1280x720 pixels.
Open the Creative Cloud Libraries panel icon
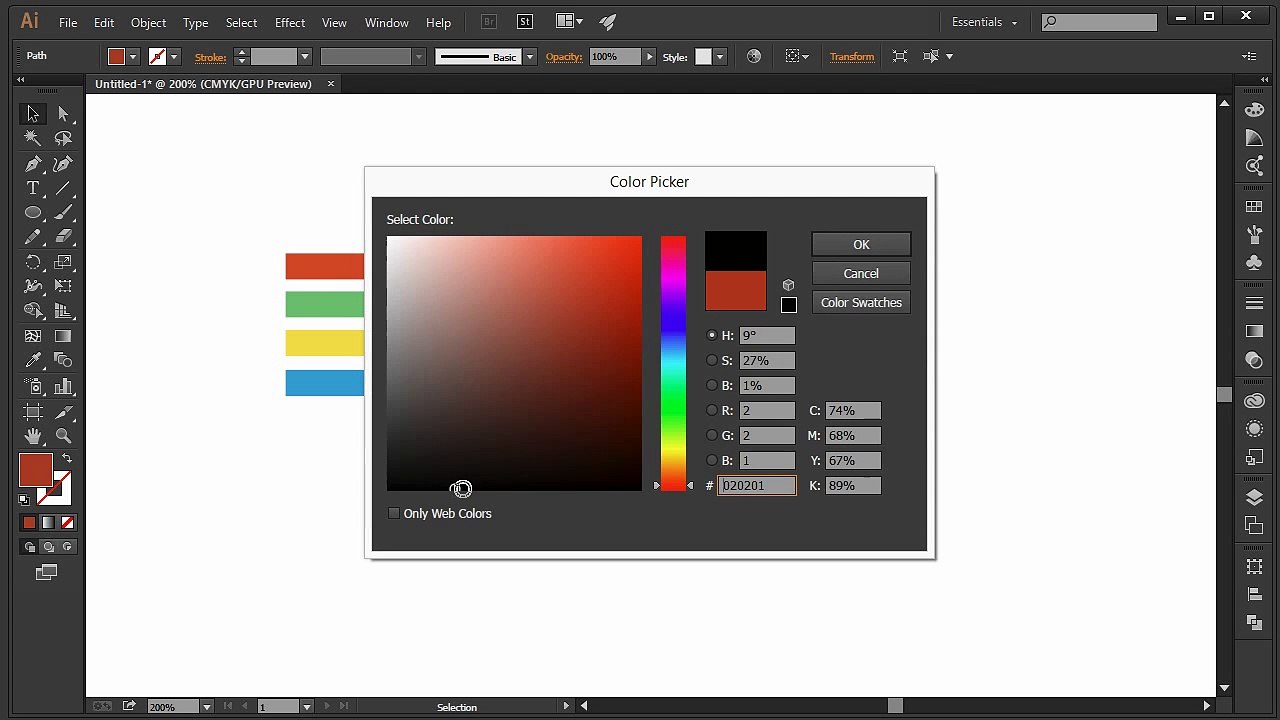[1254, 400]
